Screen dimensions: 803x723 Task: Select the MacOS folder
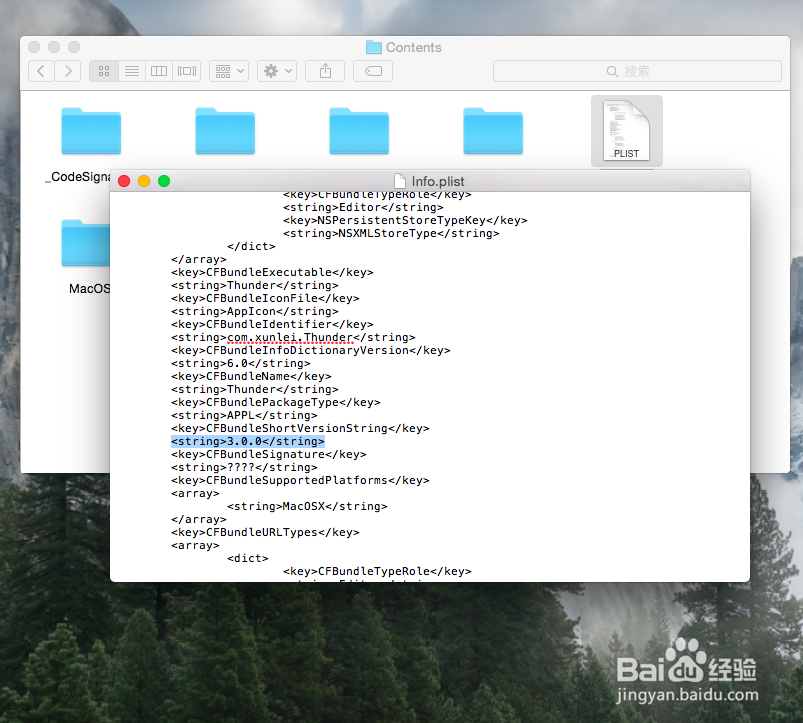[86, 243]
